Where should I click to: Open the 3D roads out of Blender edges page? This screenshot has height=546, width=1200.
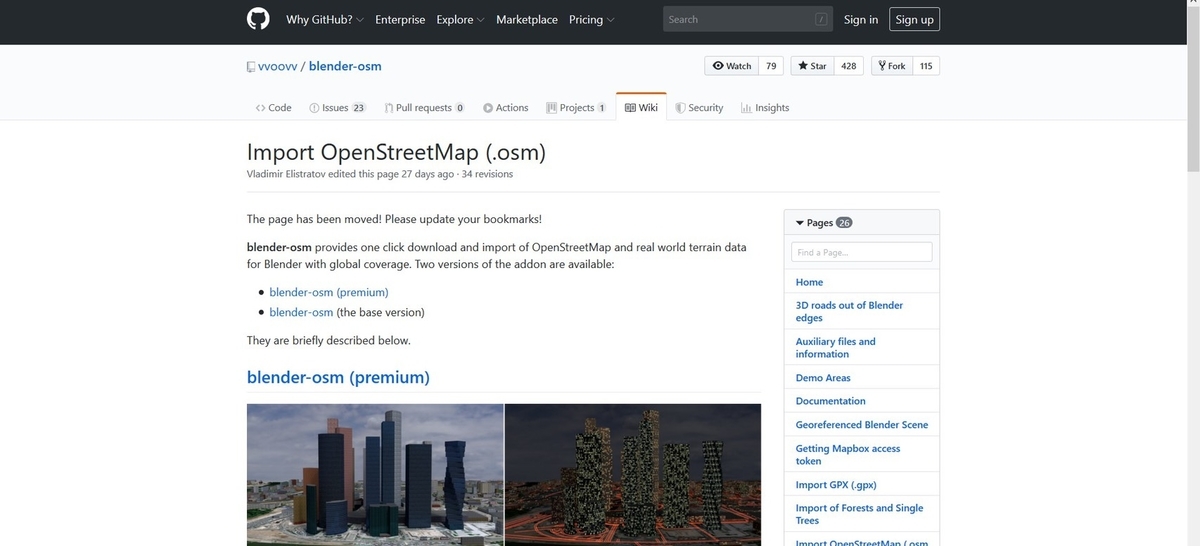(849, 311)
